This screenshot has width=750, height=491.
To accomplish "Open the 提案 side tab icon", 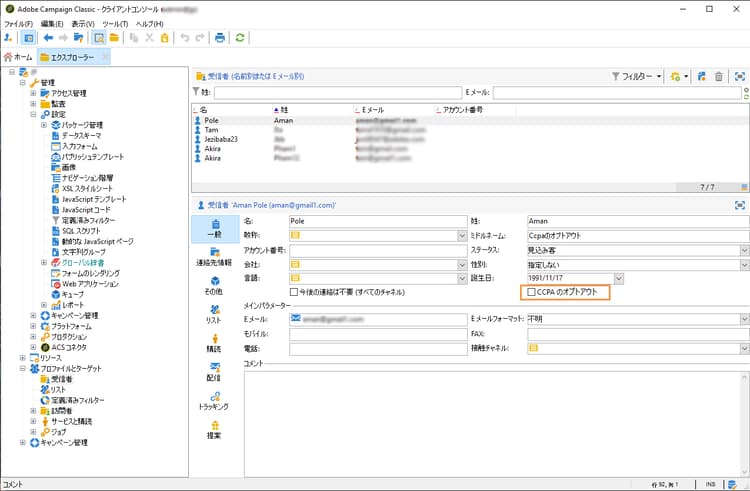I will 214,430.
